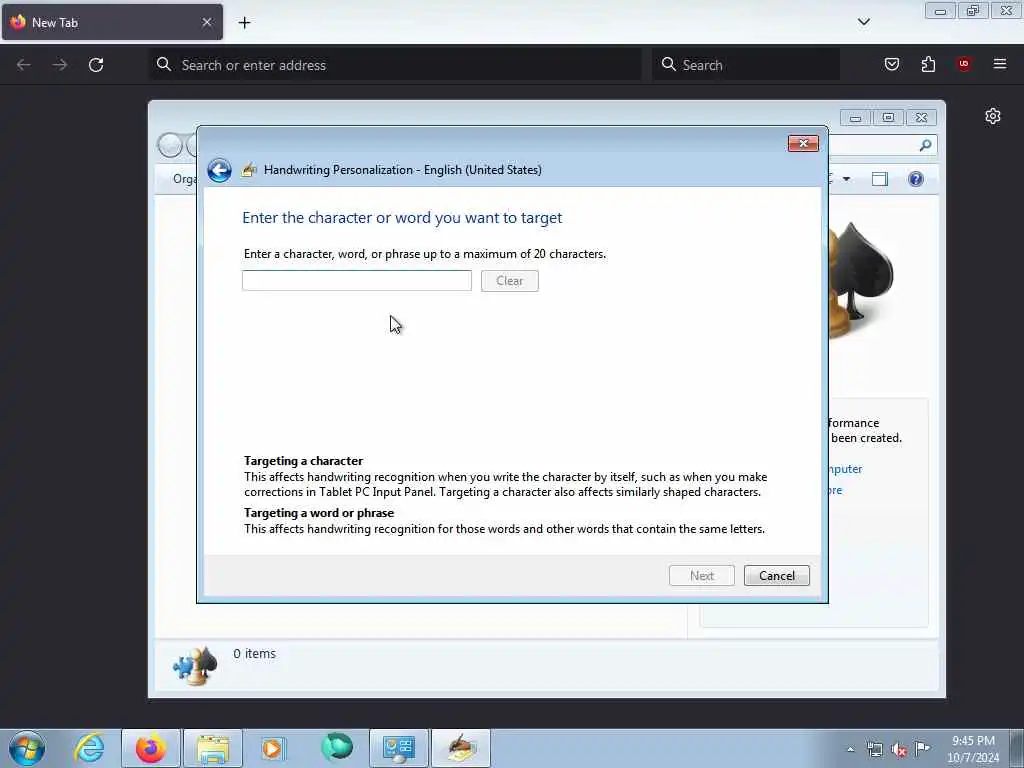Minimize the Firefox window

click(940, 11)
